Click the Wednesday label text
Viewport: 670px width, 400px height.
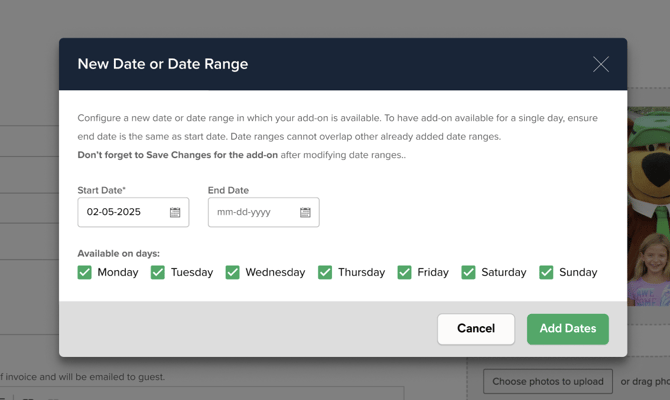pyautogui.click(x=275, y=272)
